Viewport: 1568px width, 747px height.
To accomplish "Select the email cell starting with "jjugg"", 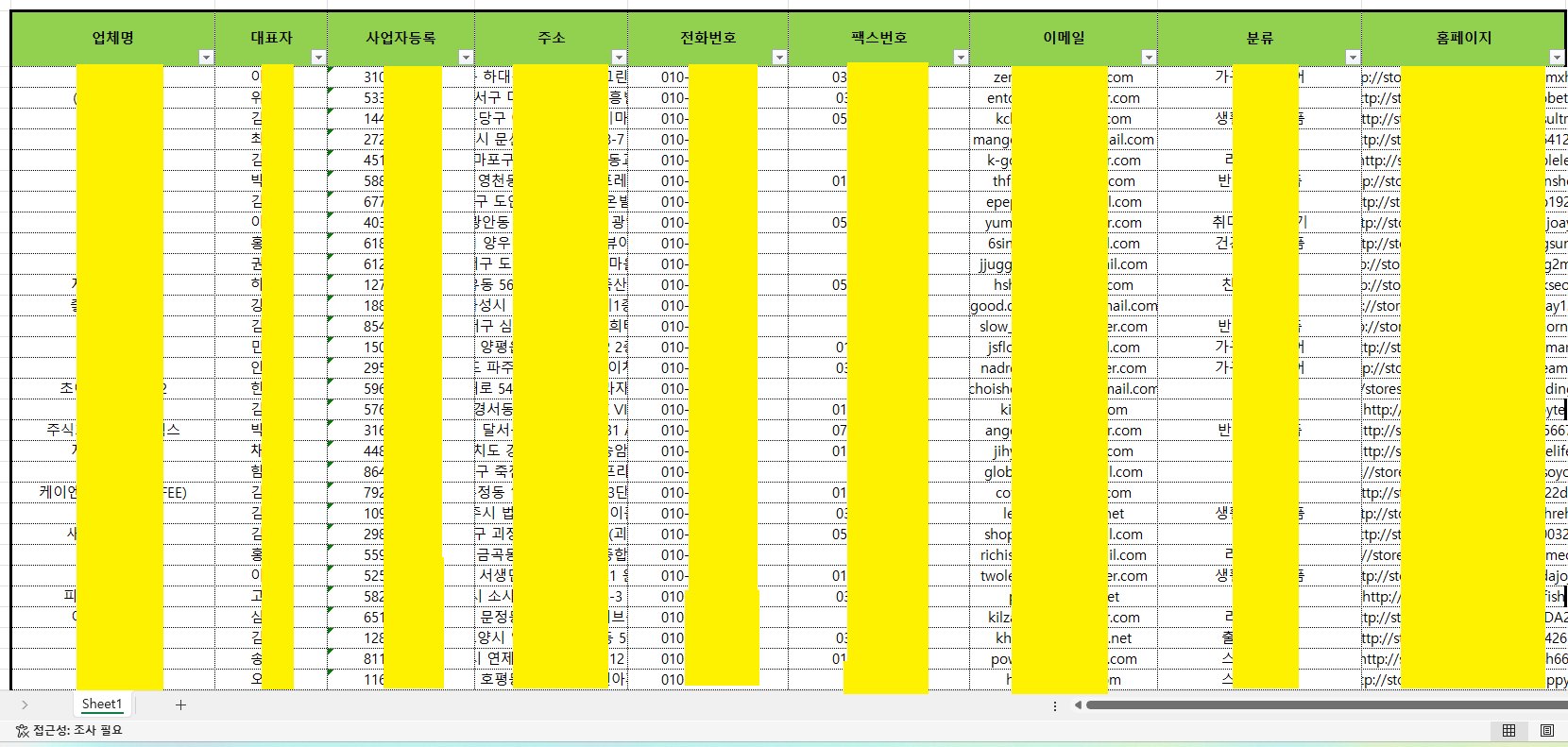I will 1064,264.
